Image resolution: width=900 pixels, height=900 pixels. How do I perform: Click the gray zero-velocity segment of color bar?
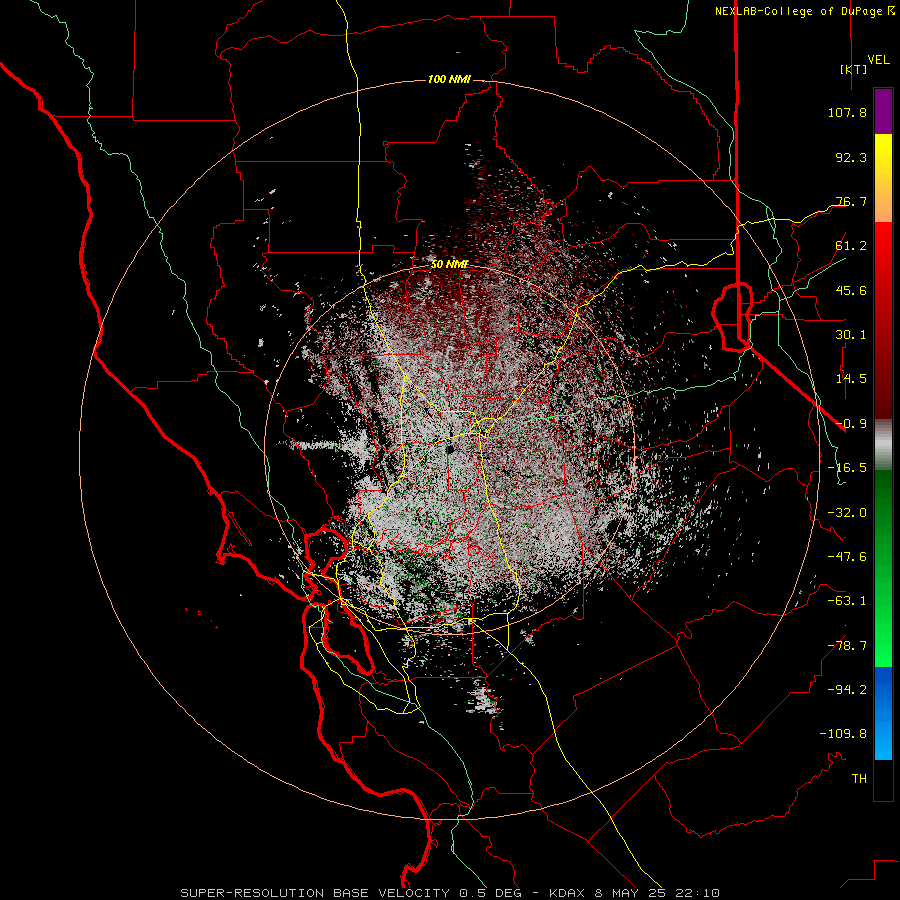[883, 445]
